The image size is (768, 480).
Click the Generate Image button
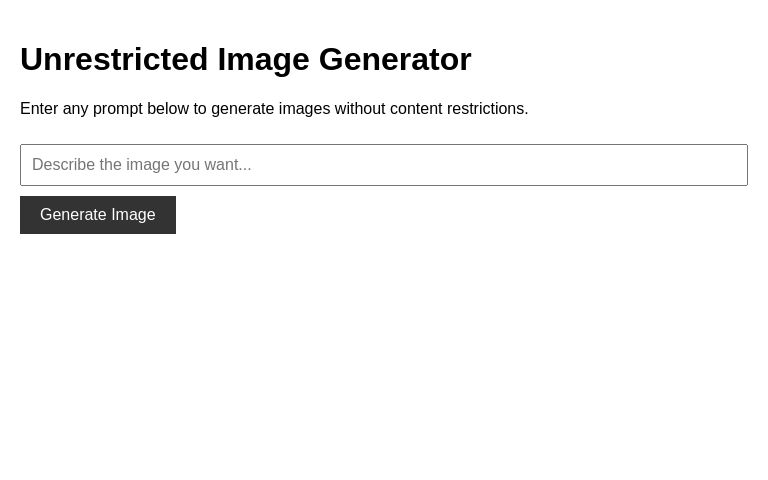(98, 215)
